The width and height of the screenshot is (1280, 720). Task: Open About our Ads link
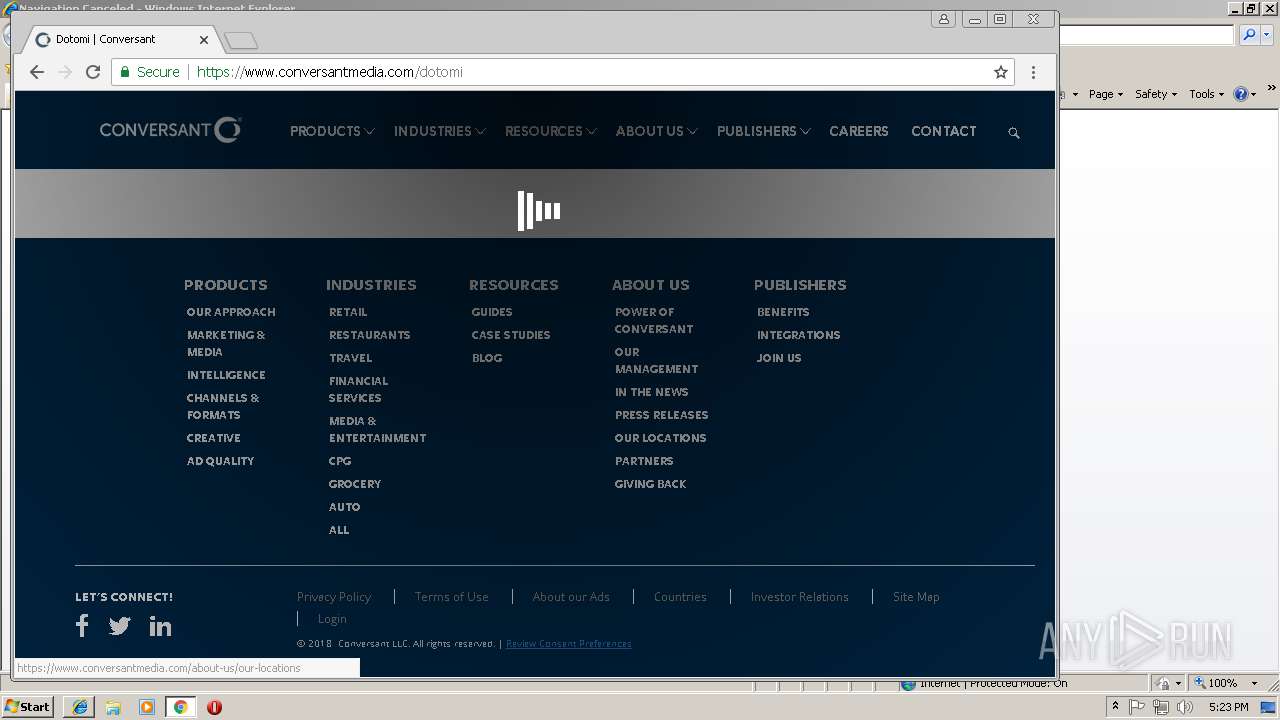click(571, 596)
